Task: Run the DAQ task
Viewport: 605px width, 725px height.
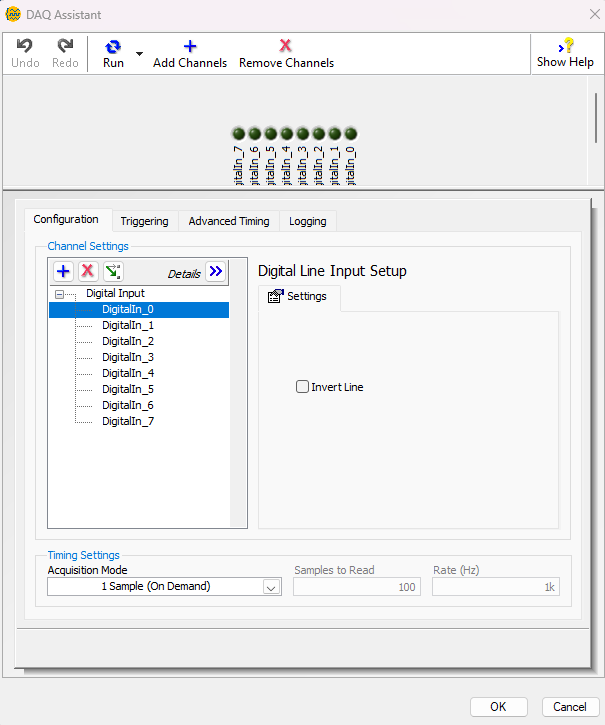Action: coord(113,47)
